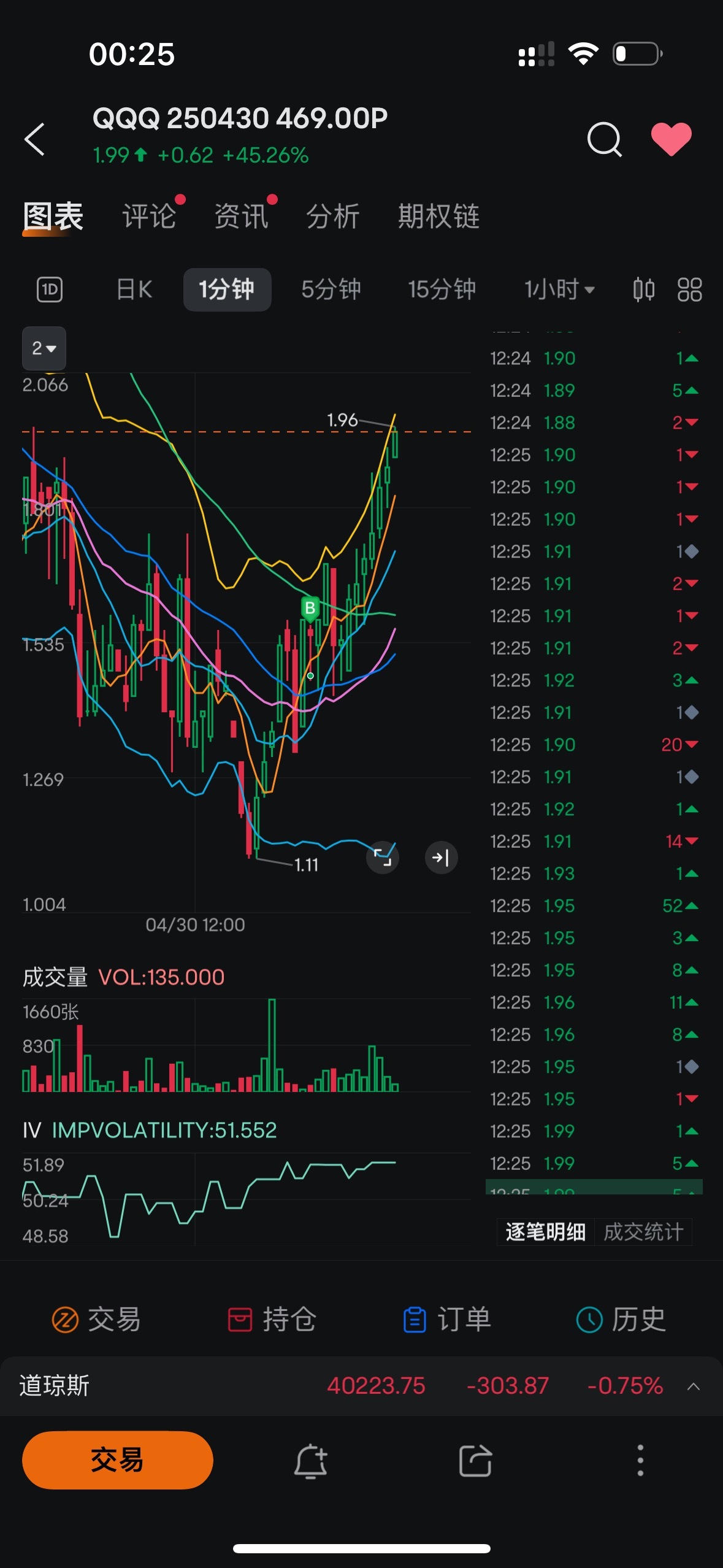This screenshot has width=723, height=1568.
Task: Add a price alert bell icon
Action: [x=311, y=1461]
